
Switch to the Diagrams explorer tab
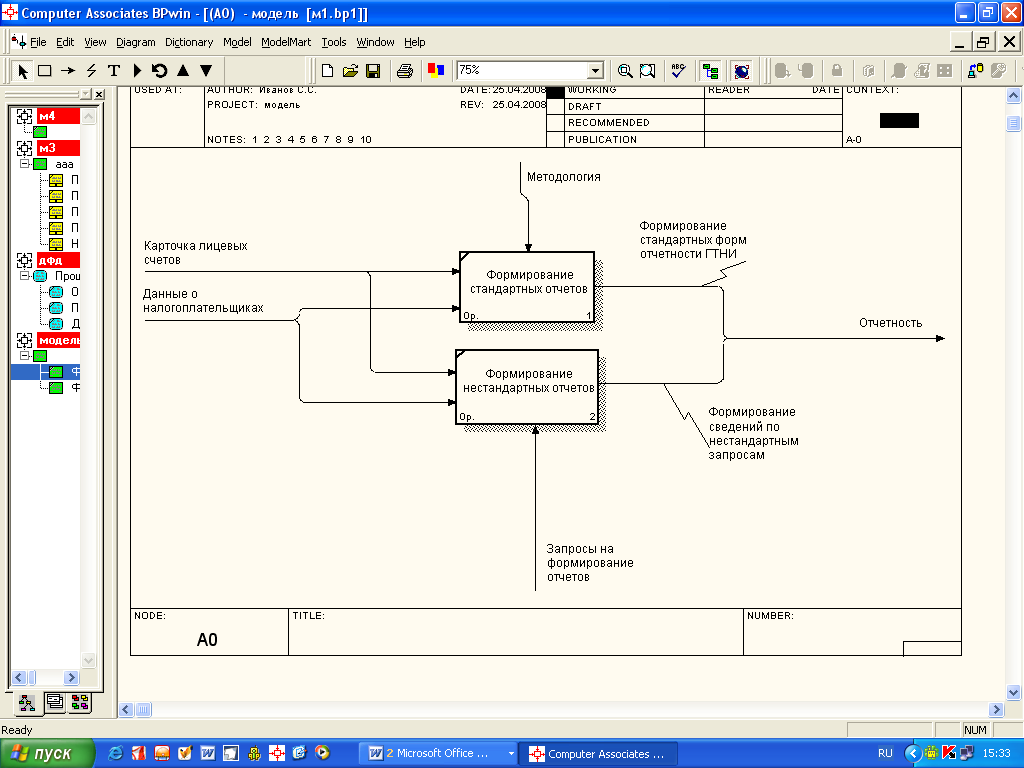pos(55,703)
